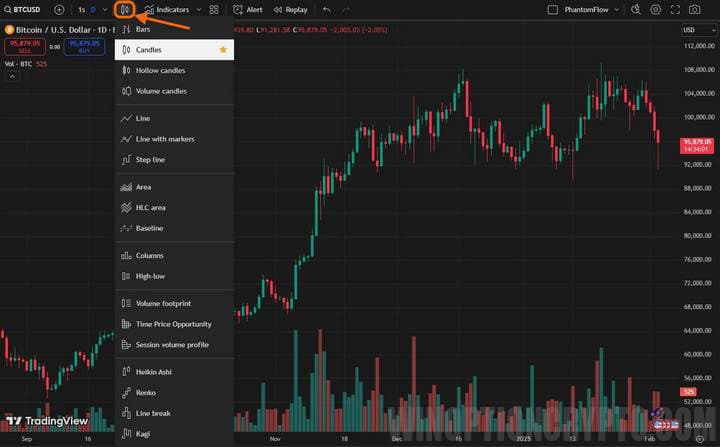This screenshot has width=720, height=447.
Task: Click the BTCUSD symbol search field
Action: [x=24, y=10]
